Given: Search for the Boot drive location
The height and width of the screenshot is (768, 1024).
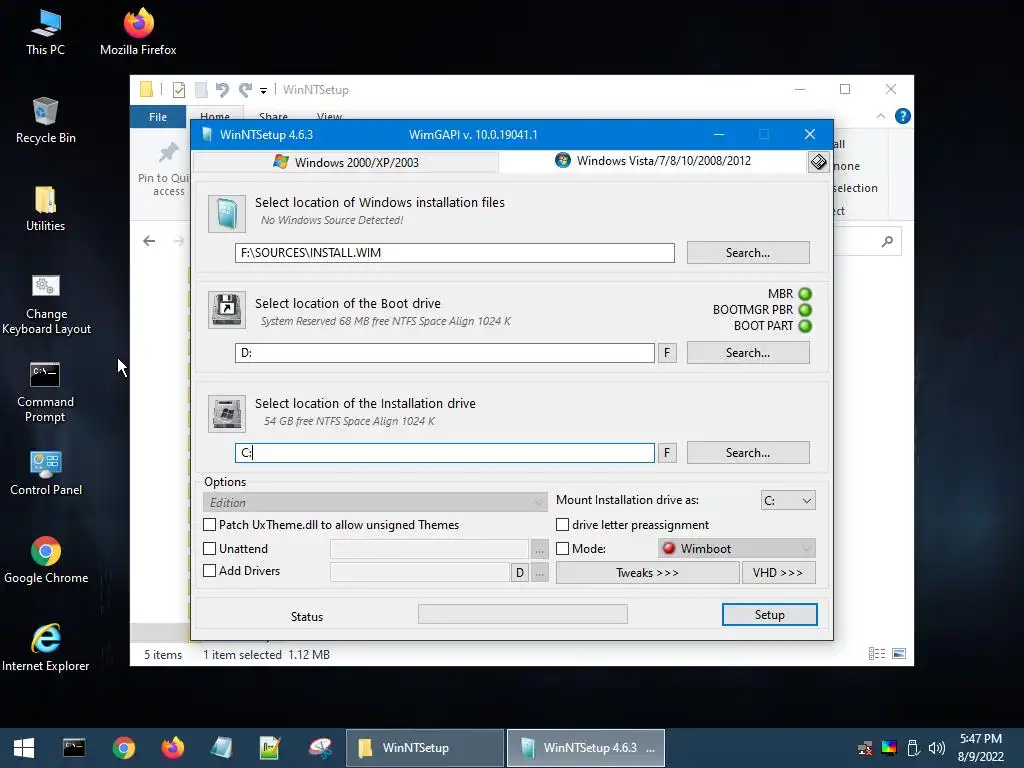Looking at the screenshot, I should 748,353.
